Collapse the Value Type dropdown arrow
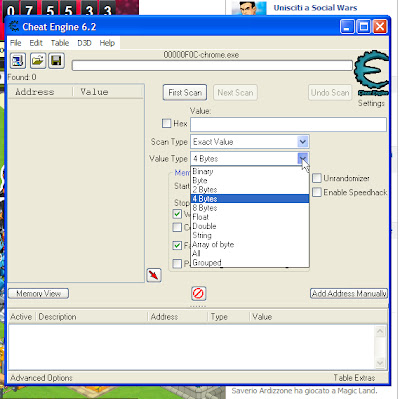400x399 pixels. pyautogui.click(x=303, y=159)
